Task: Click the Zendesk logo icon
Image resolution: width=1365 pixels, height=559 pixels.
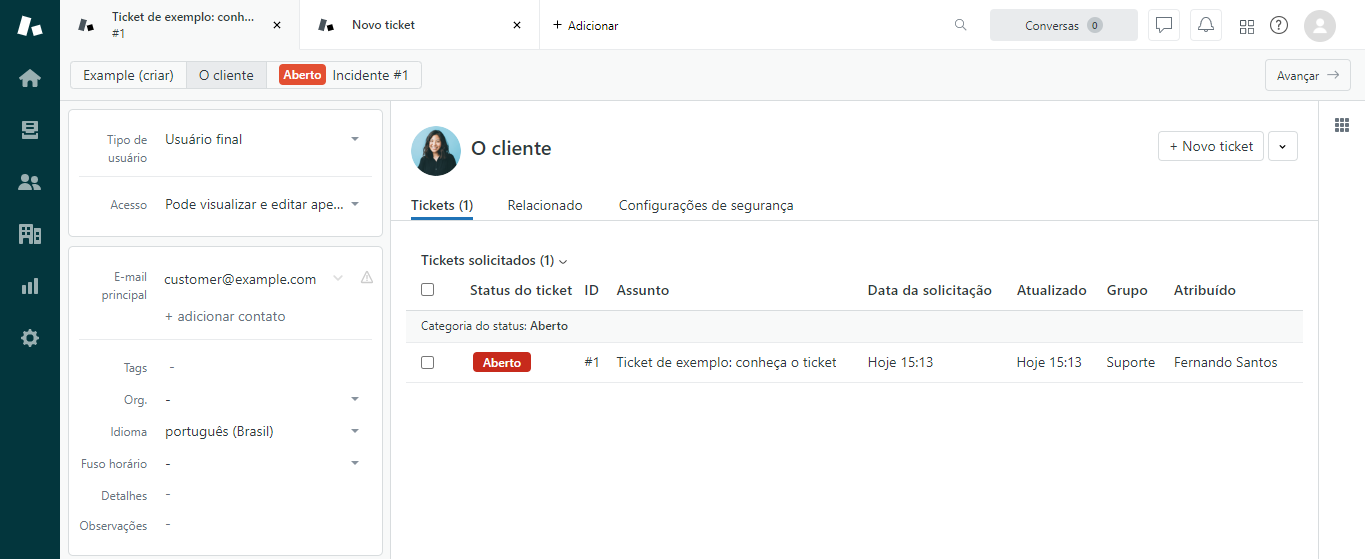Action: coord(30,26)
